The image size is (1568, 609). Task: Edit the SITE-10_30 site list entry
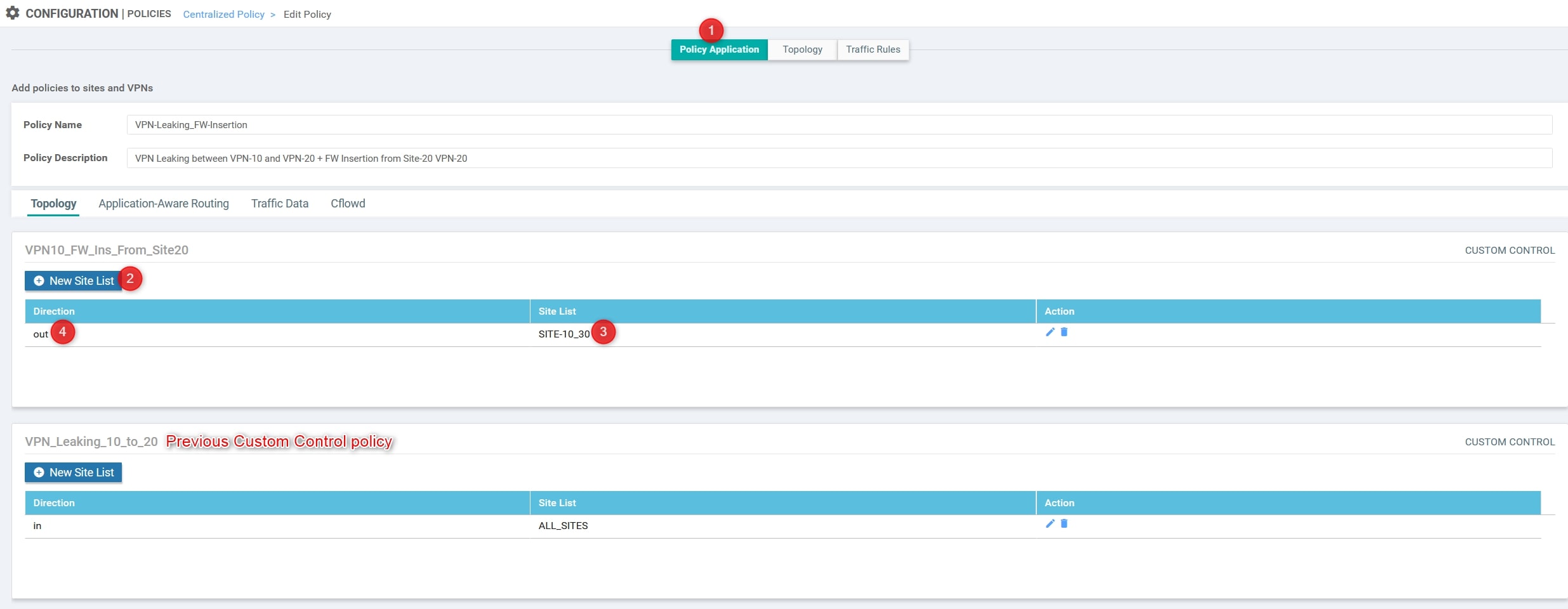coord(1050,332)
